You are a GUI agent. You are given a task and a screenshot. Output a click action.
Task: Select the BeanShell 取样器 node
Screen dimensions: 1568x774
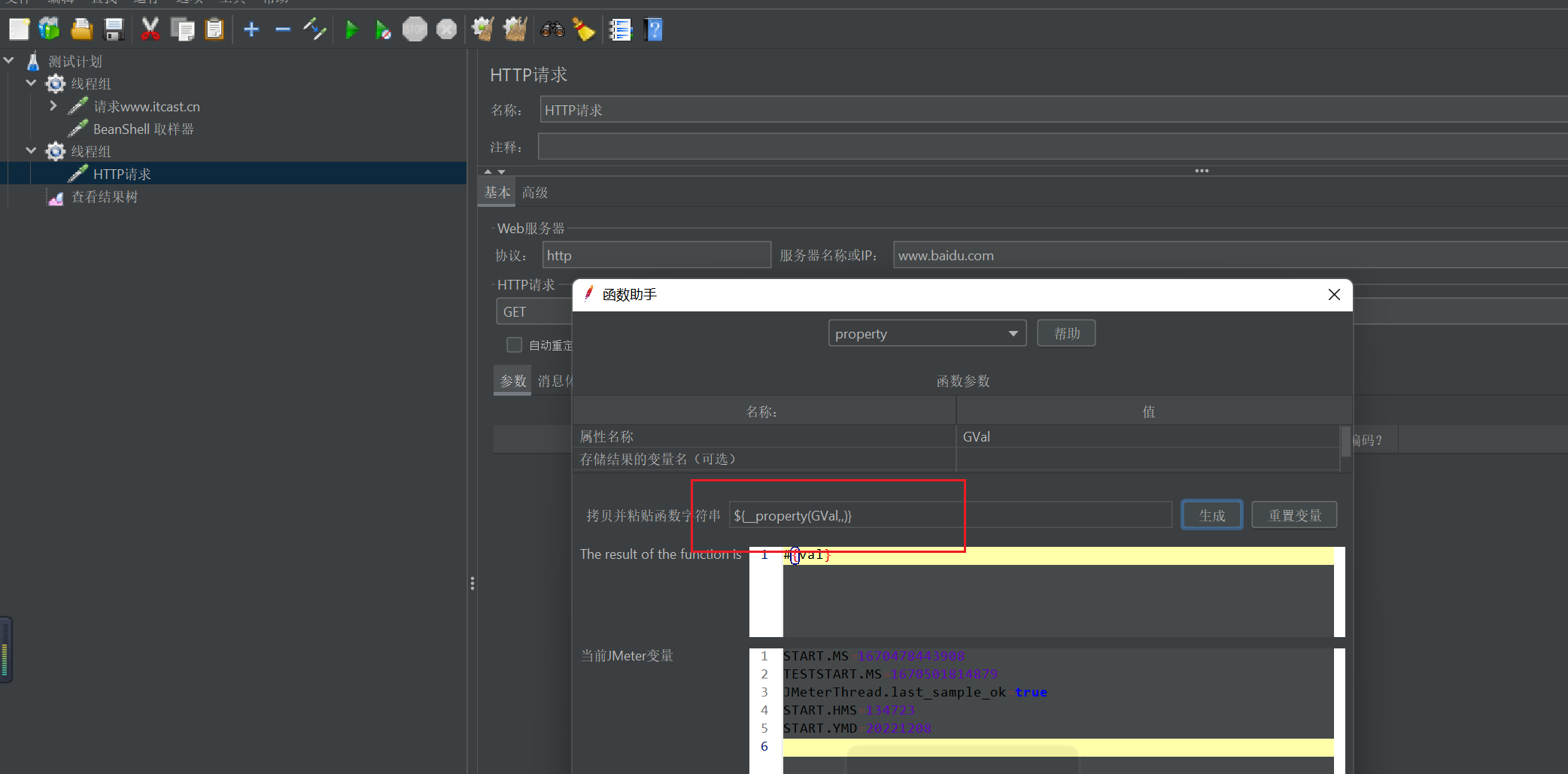tap(144, 129)
